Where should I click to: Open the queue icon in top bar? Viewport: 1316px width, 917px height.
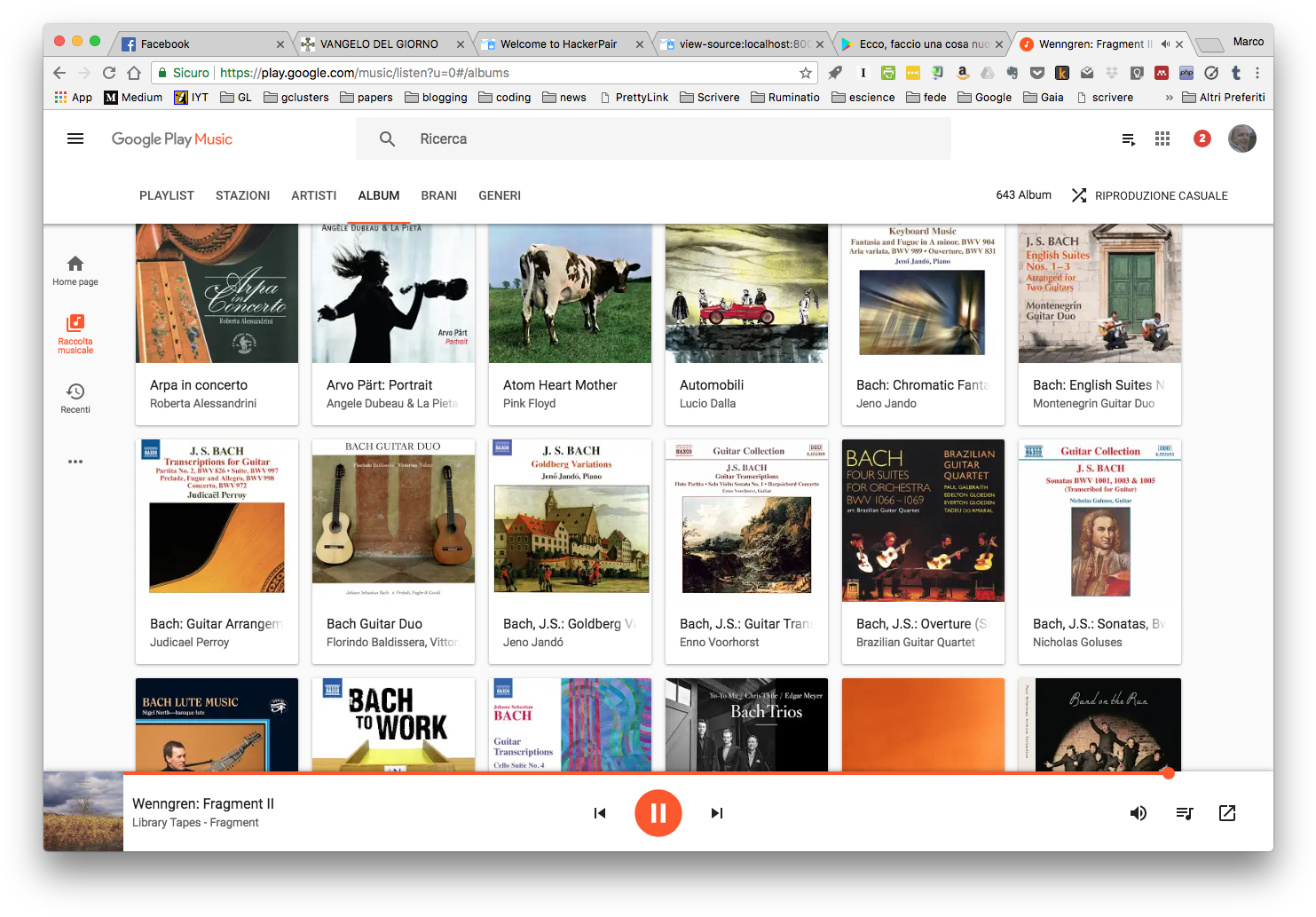click(1129, 139)
